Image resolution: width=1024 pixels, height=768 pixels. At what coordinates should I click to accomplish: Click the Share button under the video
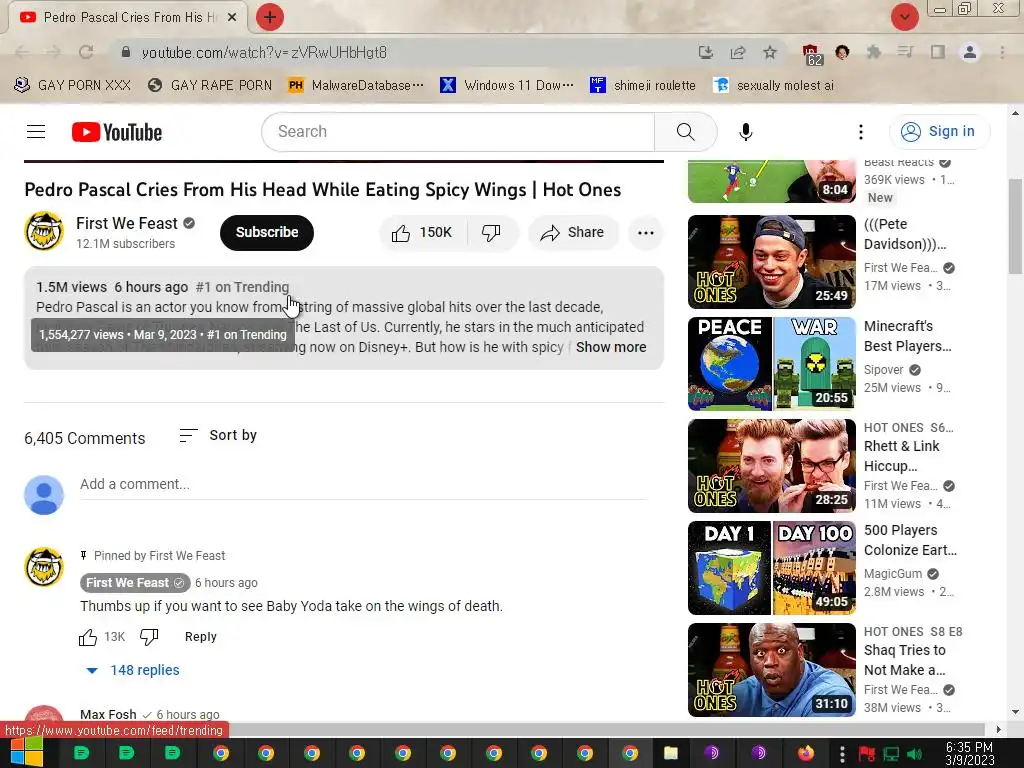tap(573, 232)
